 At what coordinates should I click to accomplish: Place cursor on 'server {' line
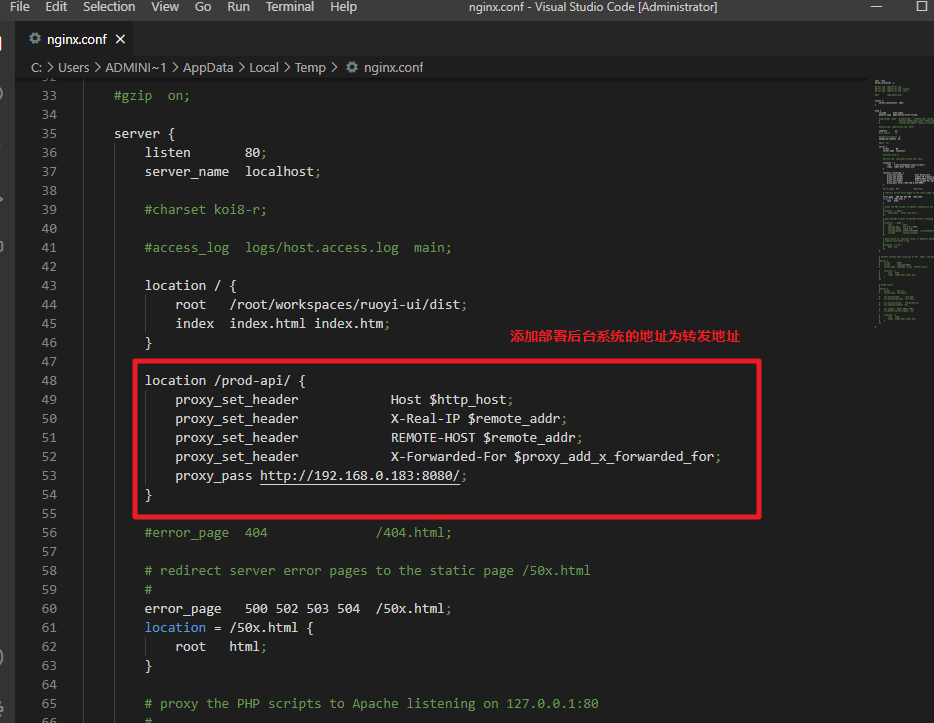click(144, 134)
